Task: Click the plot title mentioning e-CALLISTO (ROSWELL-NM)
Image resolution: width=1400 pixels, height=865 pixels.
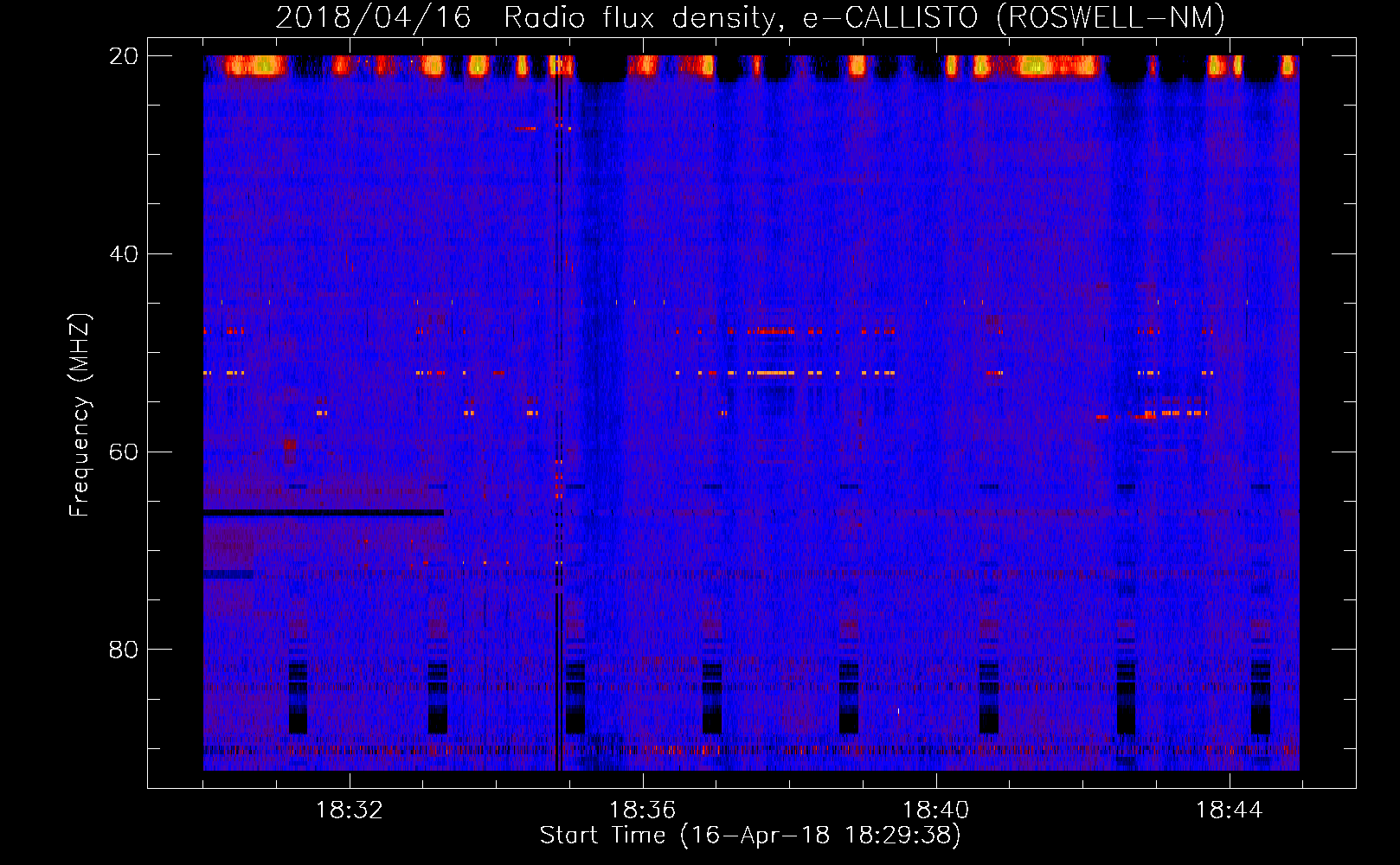Action: (x=750, y=17)
